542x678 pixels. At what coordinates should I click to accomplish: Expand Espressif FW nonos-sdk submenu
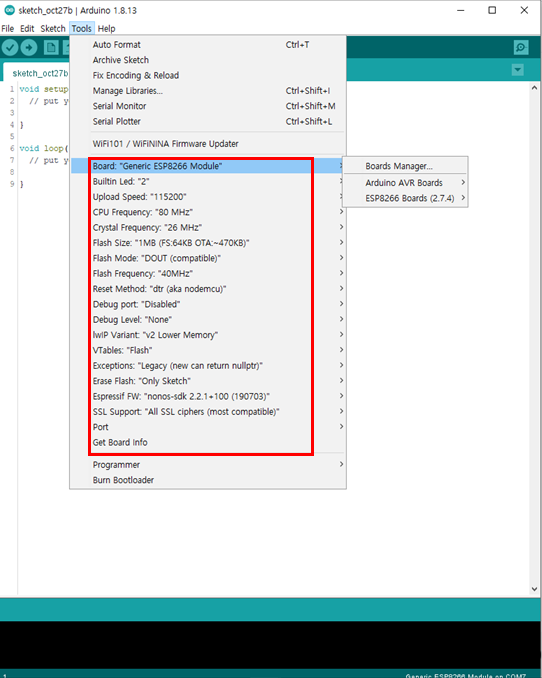[x=208, y=396]
